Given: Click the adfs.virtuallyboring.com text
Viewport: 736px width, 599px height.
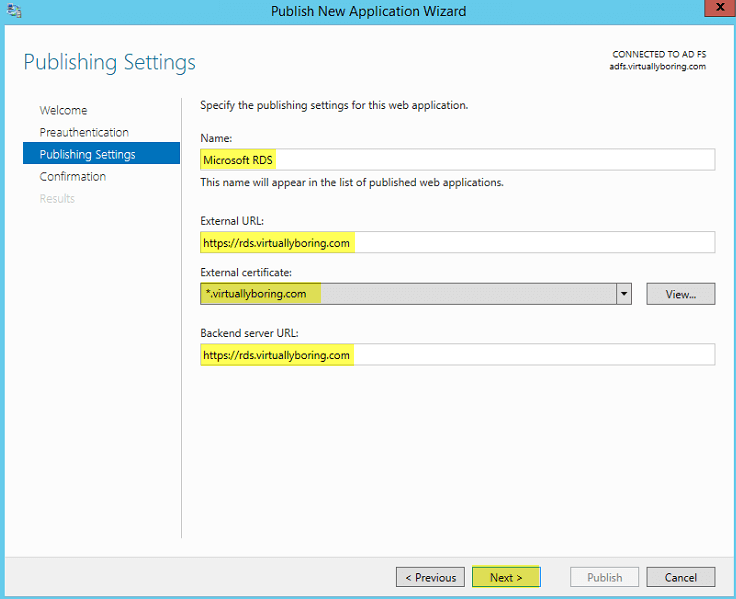Looking at the screenshot, I should [658, 67].
